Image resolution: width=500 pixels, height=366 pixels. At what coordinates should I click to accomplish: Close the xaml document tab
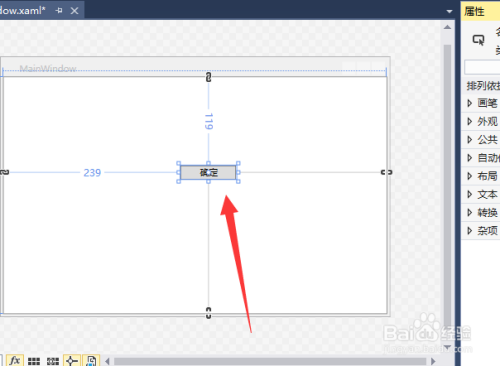pyautogui.click(x=74, y=11)
